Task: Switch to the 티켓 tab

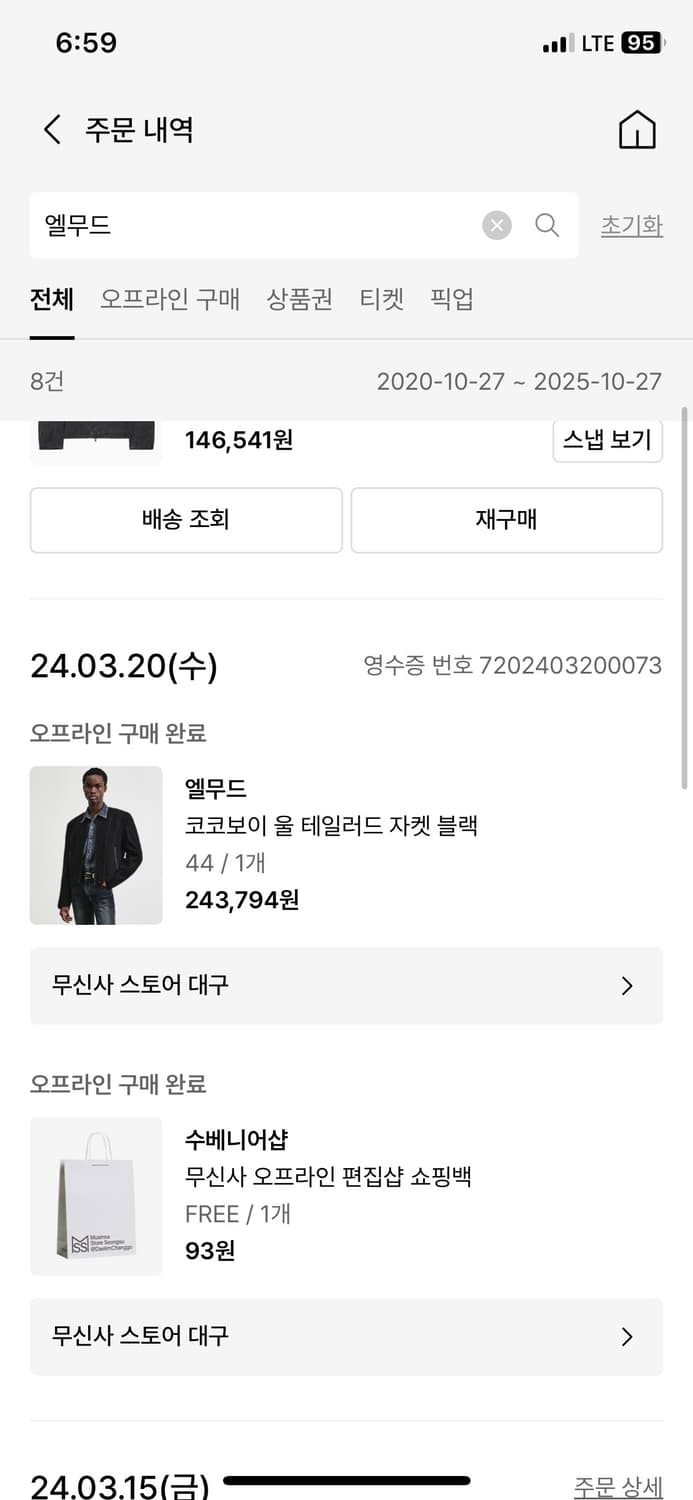Action: click(x=382, y=299)
